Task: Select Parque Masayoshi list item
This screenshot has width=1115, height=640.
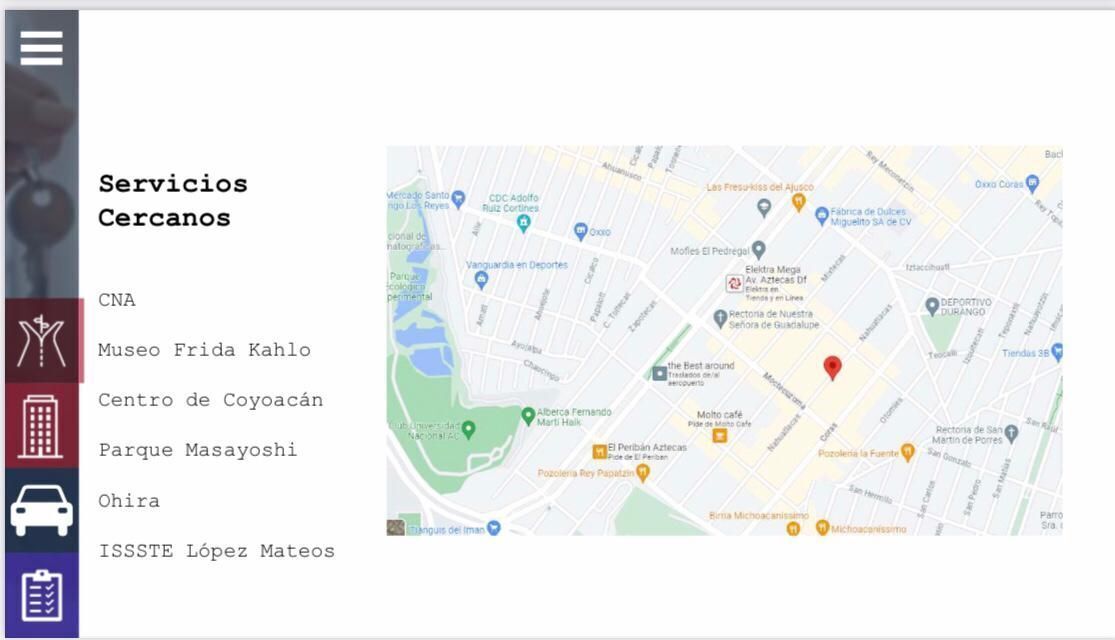Action: tap(197, 450)
